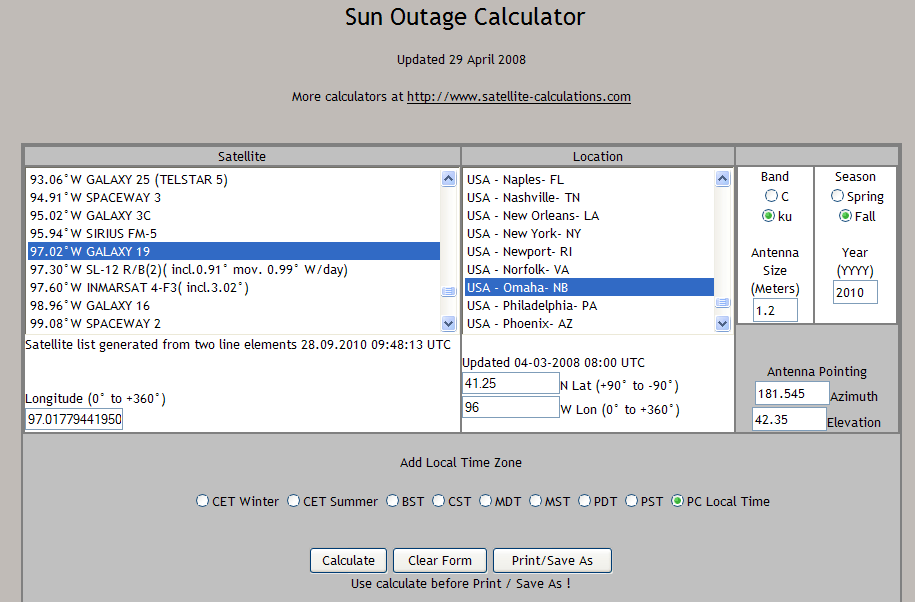
Task: Select CET Summer time zone
Action: point(294,501)
